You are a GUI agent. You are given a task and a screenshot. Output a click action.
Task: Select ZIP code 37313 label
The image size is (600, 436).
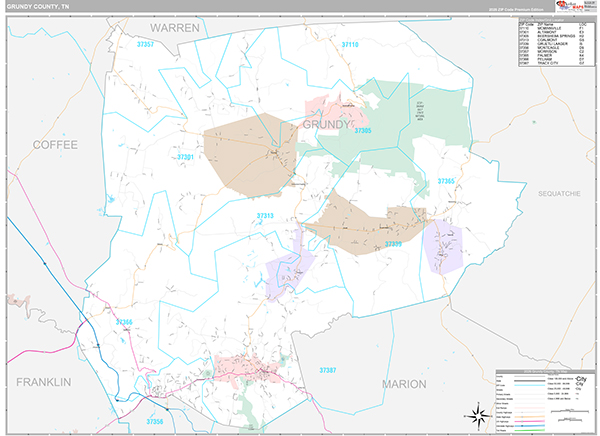tap(264, 215)
